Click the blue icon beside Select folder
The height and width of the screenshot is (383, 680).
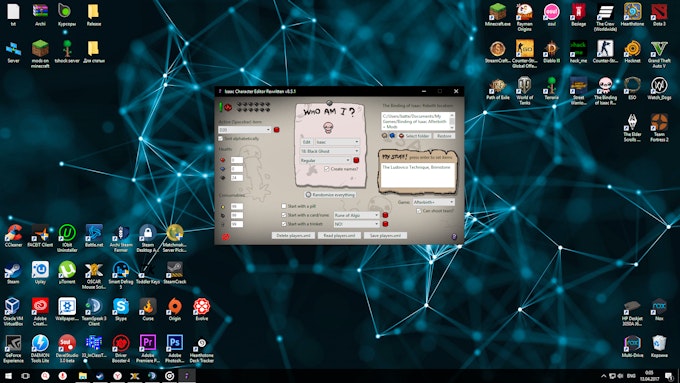392,136
